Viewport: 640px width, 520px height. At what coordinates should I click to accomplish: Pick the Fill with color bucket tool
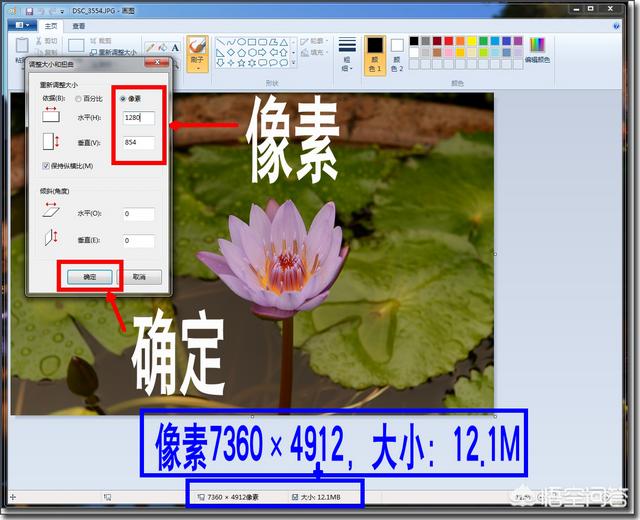coord(162,46)
